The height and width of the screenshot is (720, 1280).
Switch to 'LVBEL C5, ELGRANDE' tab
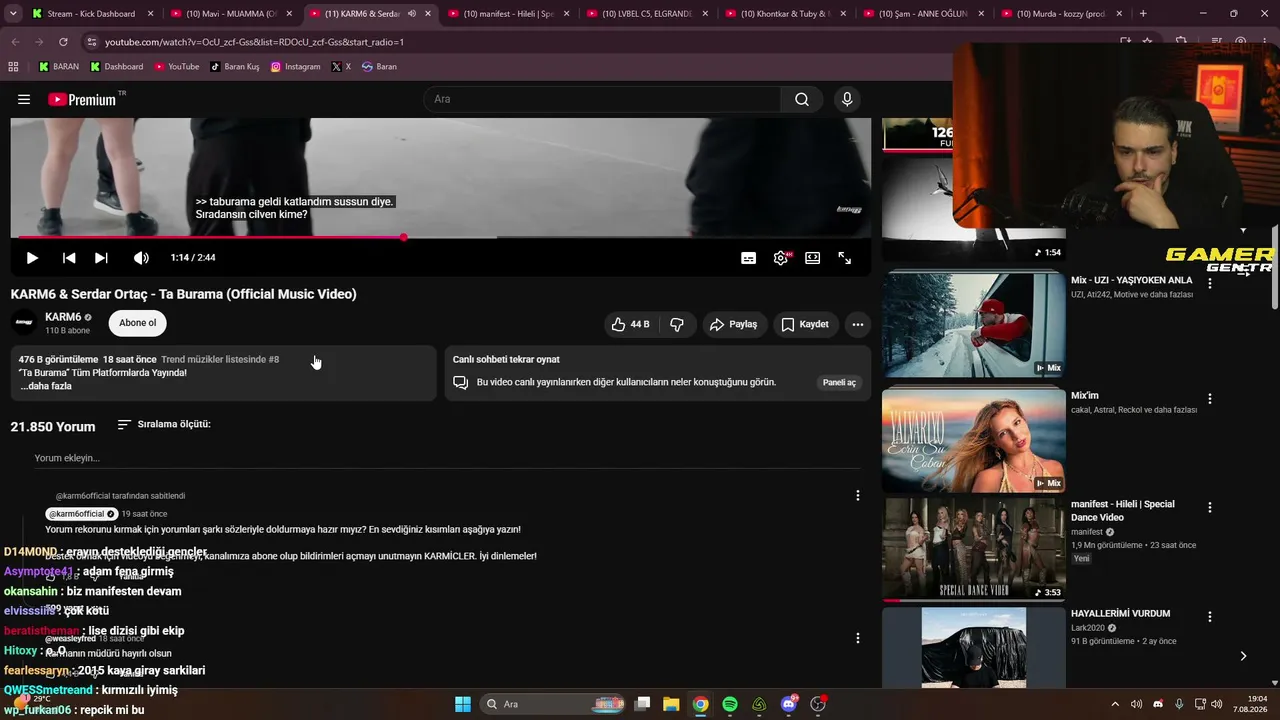point(648,14)
